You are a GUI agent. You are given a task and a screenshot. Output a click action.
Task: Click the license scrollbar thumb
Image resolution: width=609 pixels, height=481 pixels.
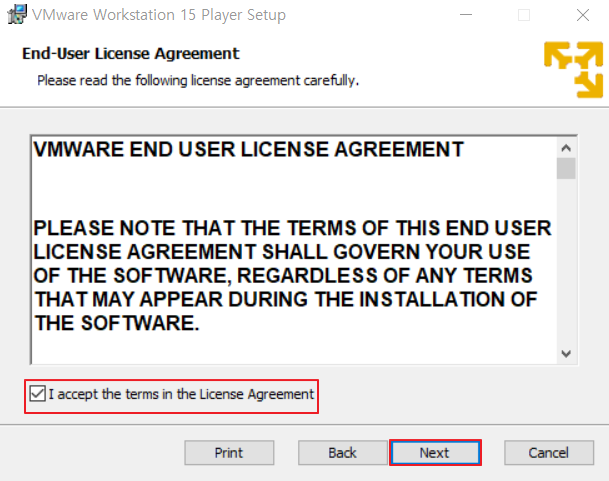point(566,169)
